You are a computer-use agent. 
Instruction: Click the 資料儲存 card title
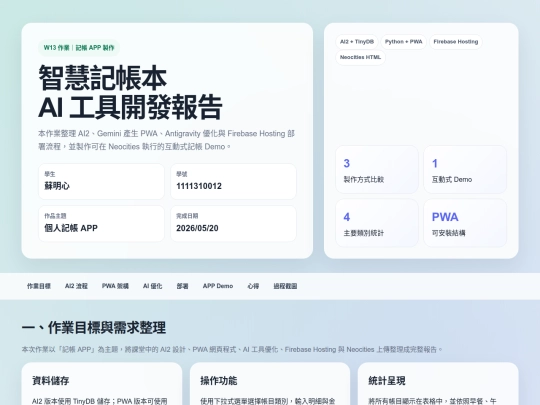(x=51, y=381)
